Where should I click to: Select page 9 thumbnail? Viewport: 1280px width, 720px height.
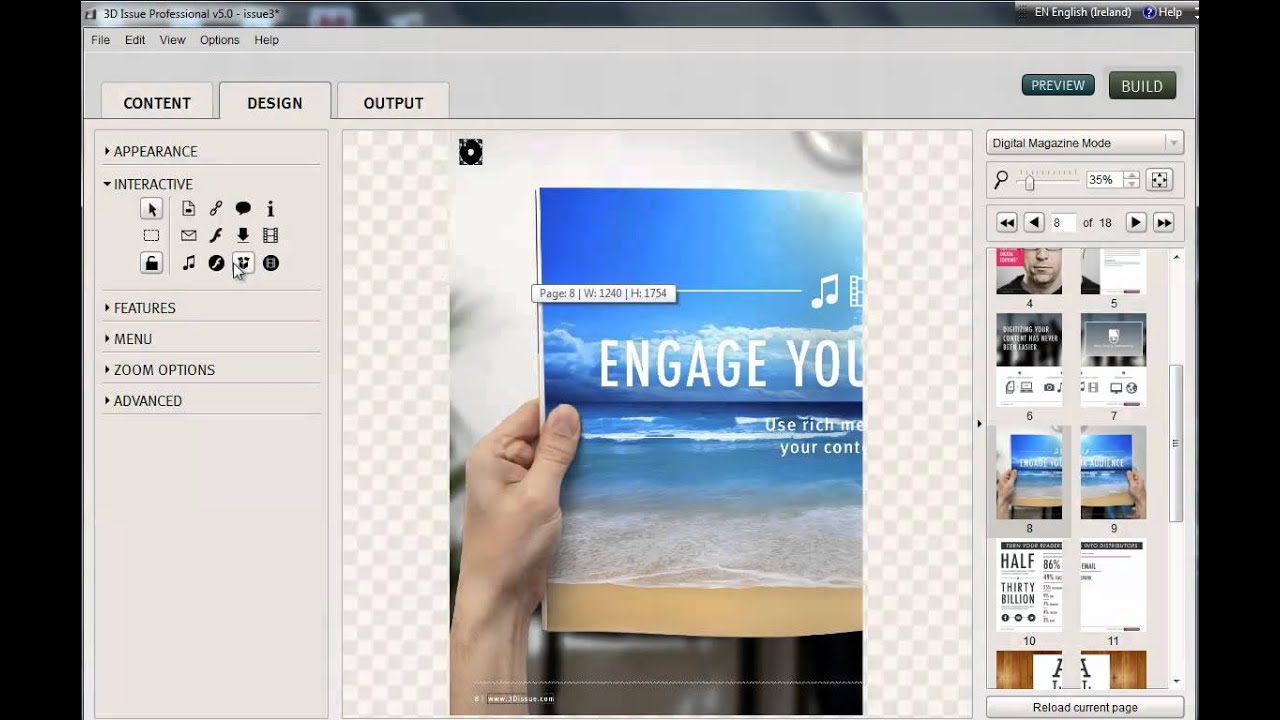(x=1113, y=473)
